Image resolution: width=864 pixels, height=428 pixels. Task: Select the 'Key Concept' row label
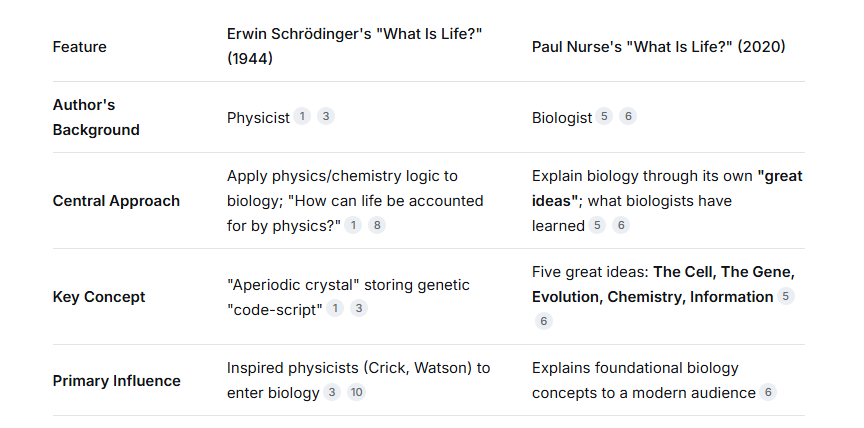click(x=99, y=297)
